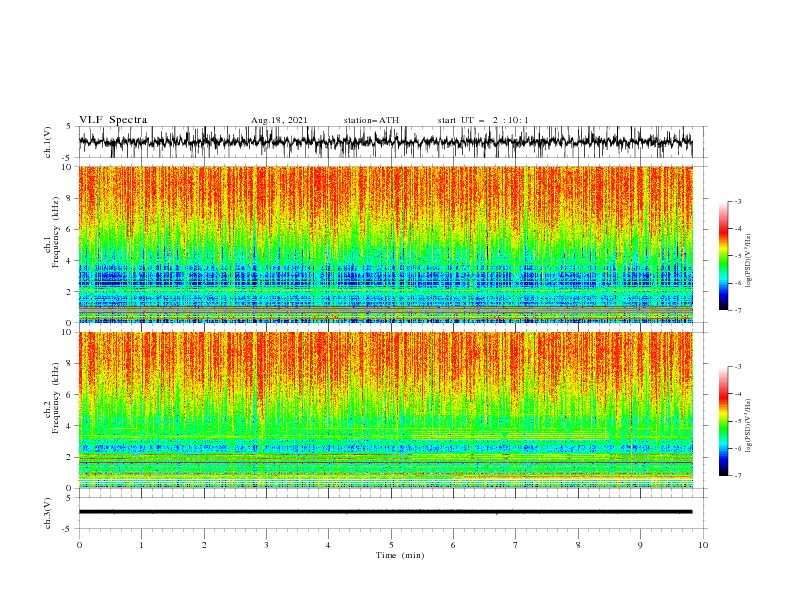Screen dimensions: 792x612
Task: Click the ch.2 PSD color scale bar
Action: tap(723, 421)
